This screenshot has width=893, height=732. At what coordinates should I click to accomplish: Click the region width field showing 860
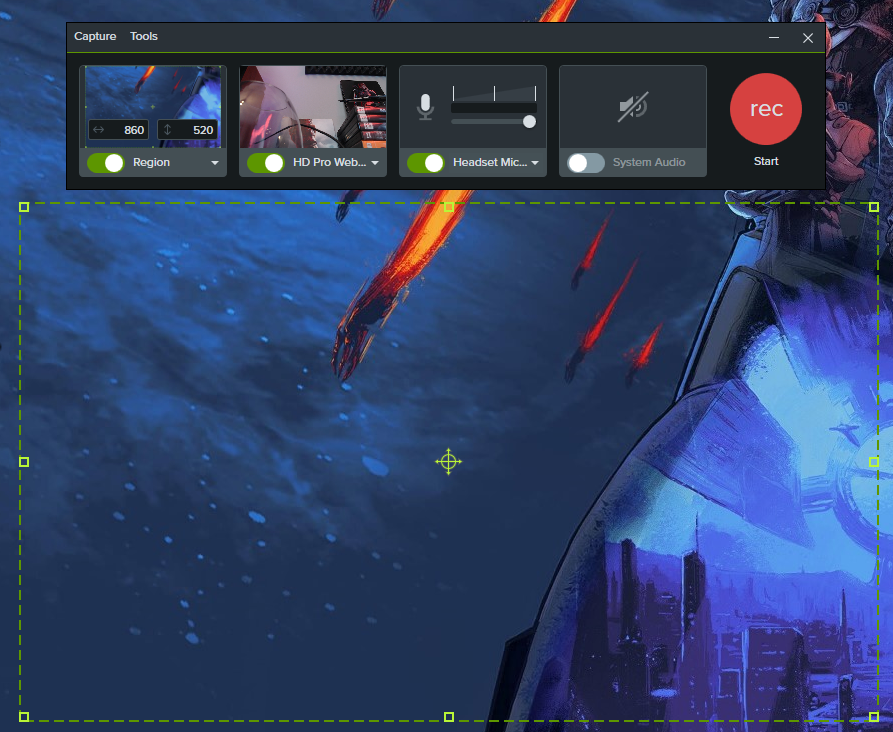(x=119, y=130)
